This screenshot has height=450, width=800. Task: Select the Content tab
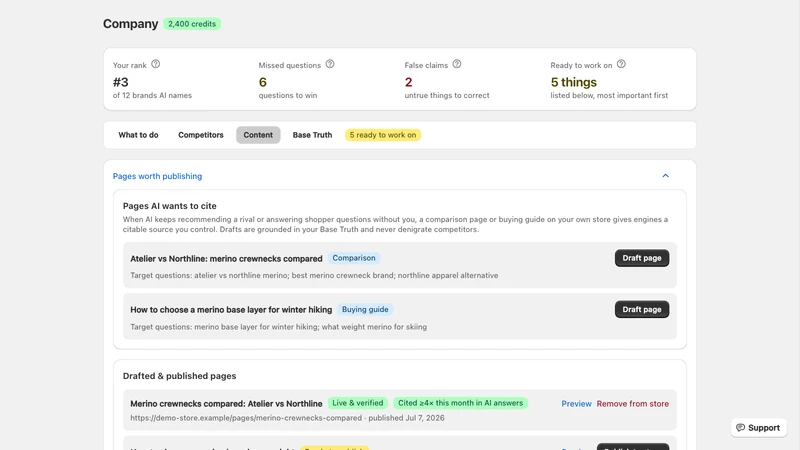(258, 135)
